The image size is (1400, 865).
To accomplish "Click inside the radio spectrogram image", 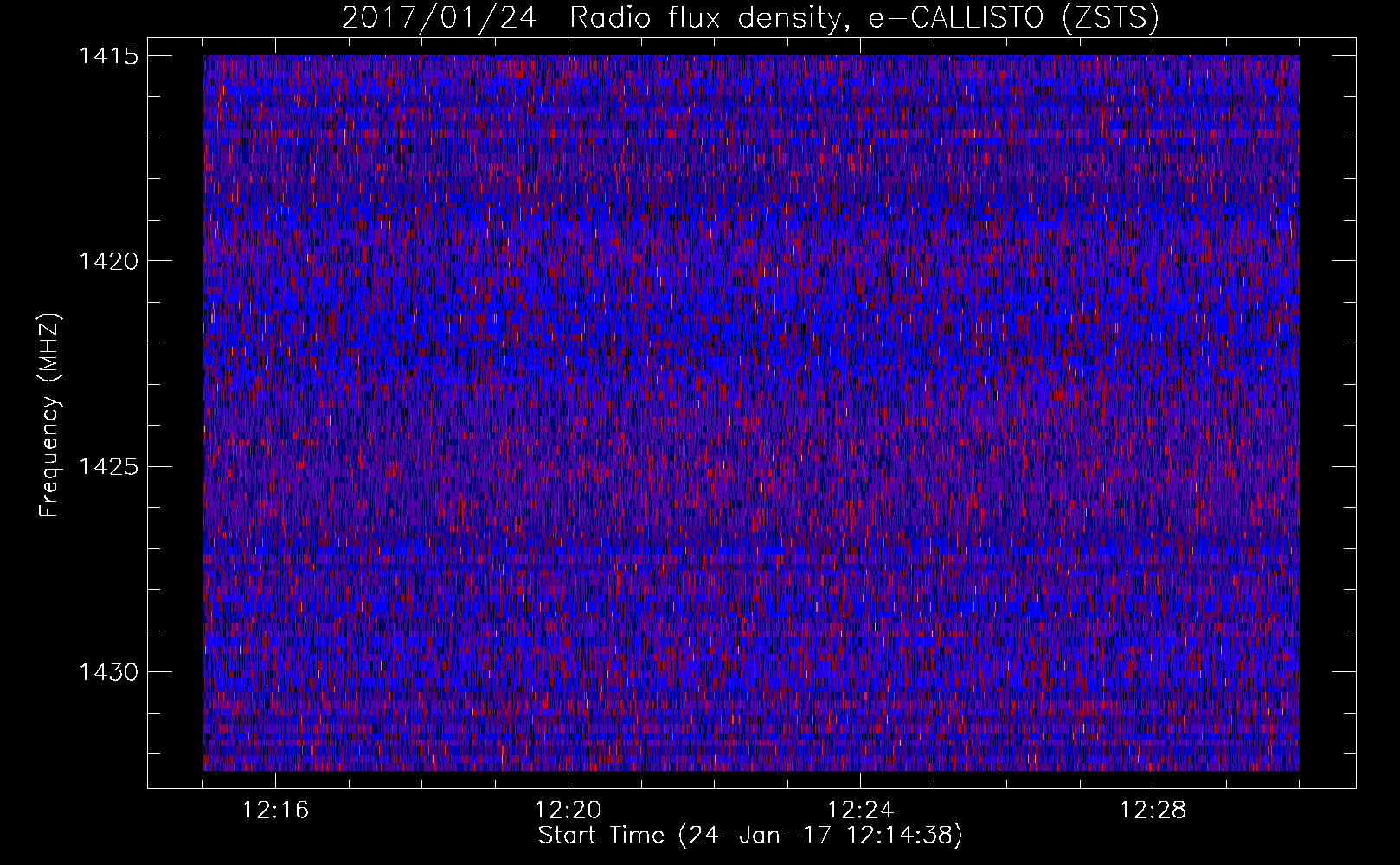I will click(x=751, y=413).
